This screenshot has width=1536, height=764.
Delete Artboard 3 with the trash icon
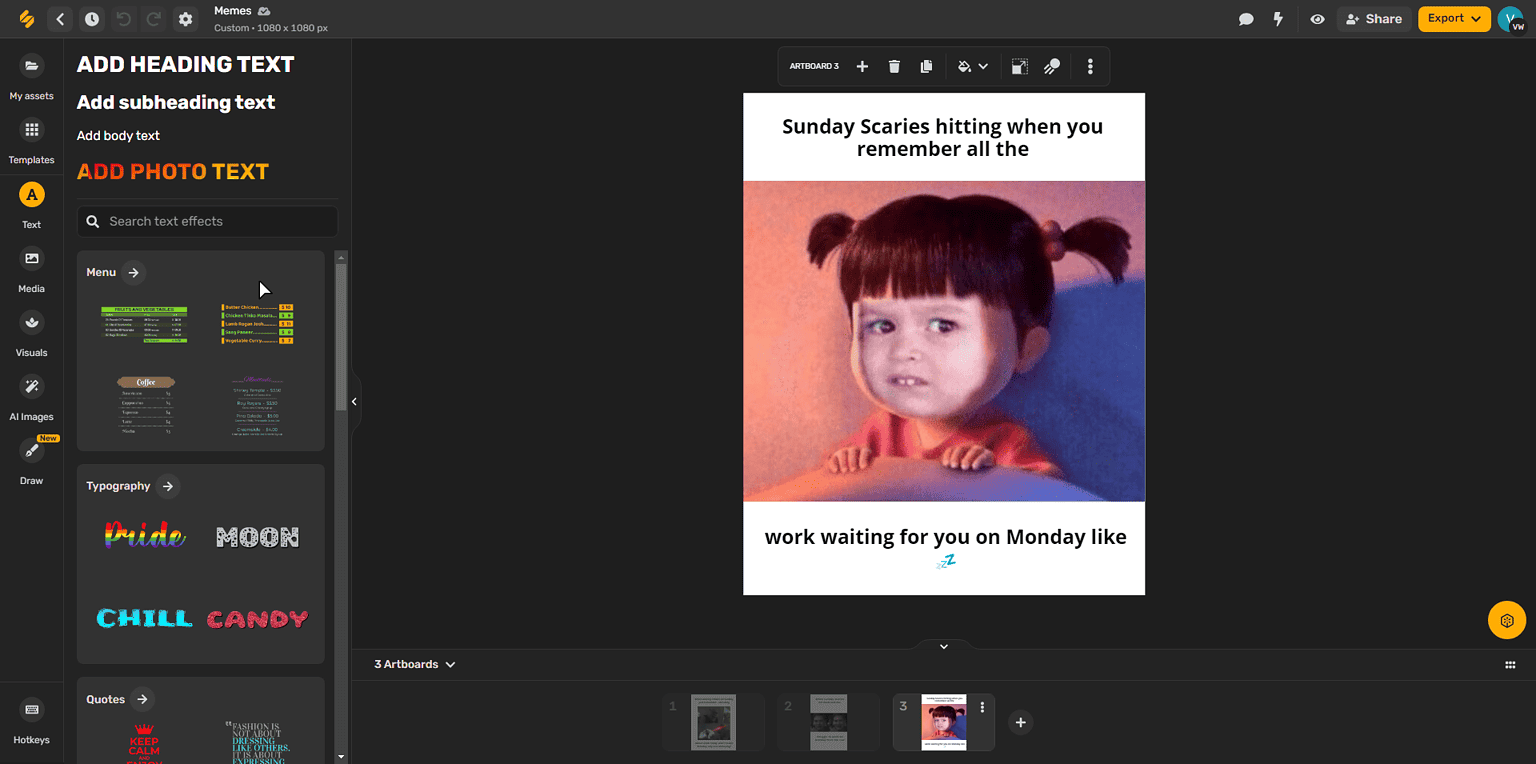[x=893, y=66]
